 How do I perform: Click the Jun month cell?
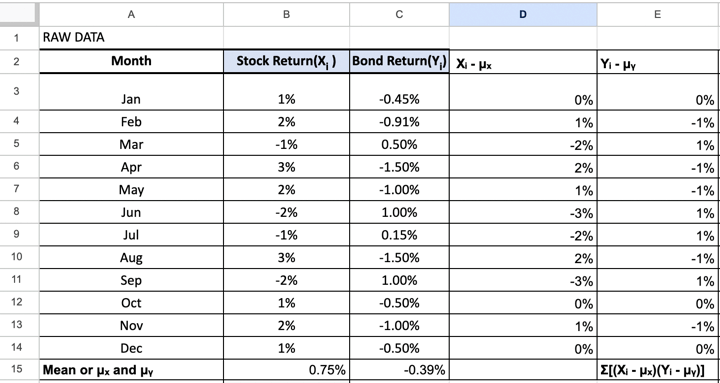(131, 212)
